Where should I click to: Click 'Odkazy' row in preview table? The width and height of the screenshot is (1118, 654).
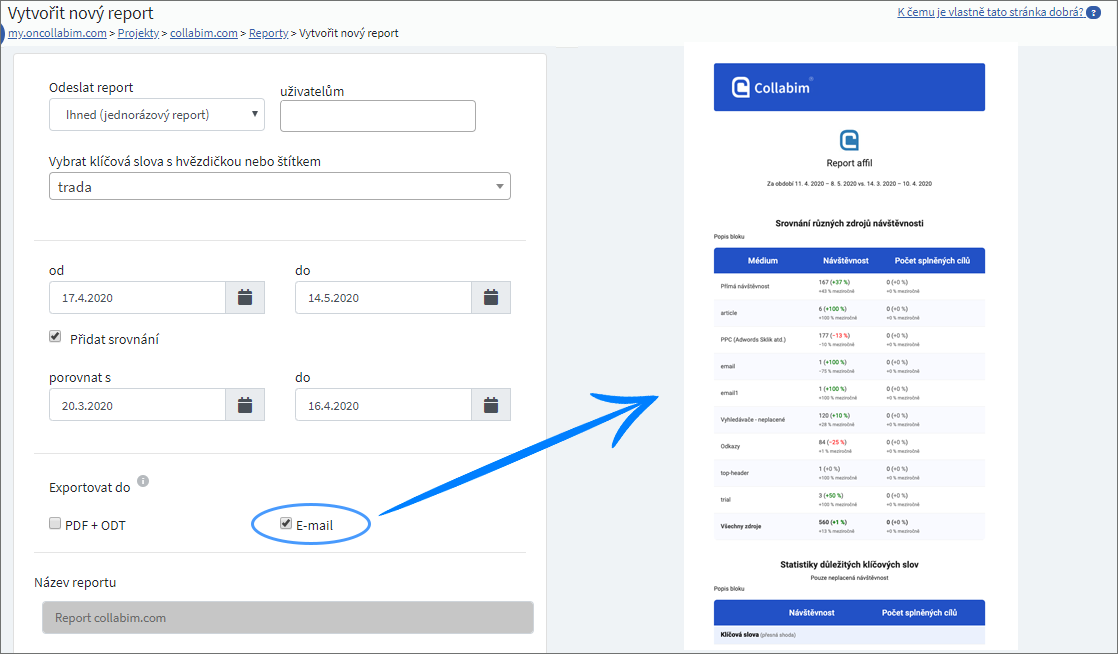click(849, 446)
